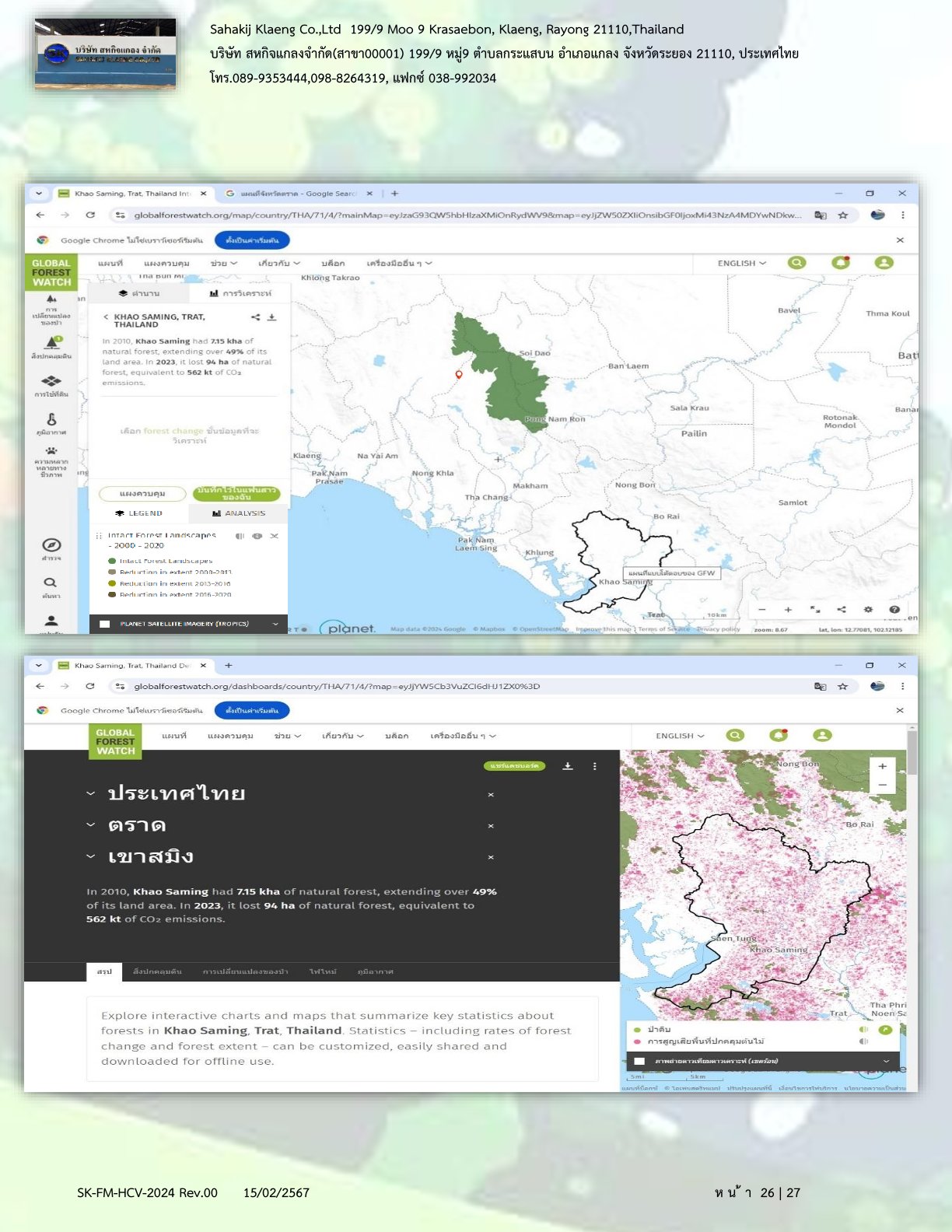Click the address bar in the dashboard window

[467, 687]
